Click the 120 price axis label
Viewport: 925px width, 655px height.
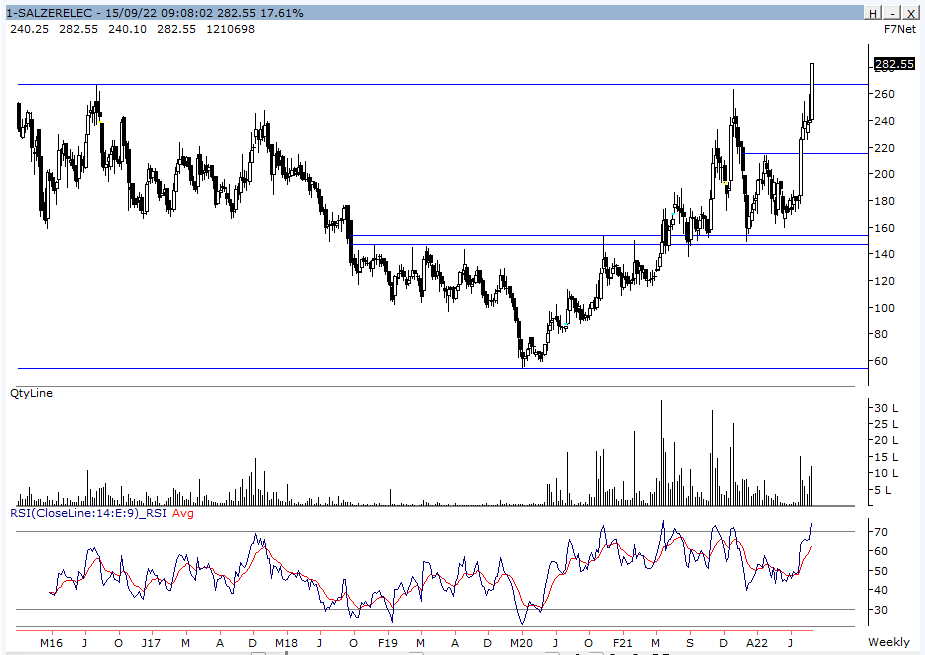click(x=884, y=281)
